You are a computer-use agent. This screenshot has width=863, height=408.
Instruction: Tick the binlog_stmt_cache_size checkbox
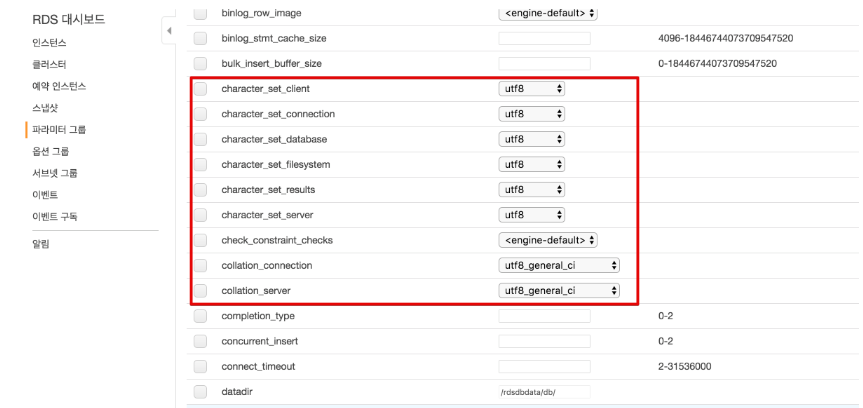click(200, 39)
